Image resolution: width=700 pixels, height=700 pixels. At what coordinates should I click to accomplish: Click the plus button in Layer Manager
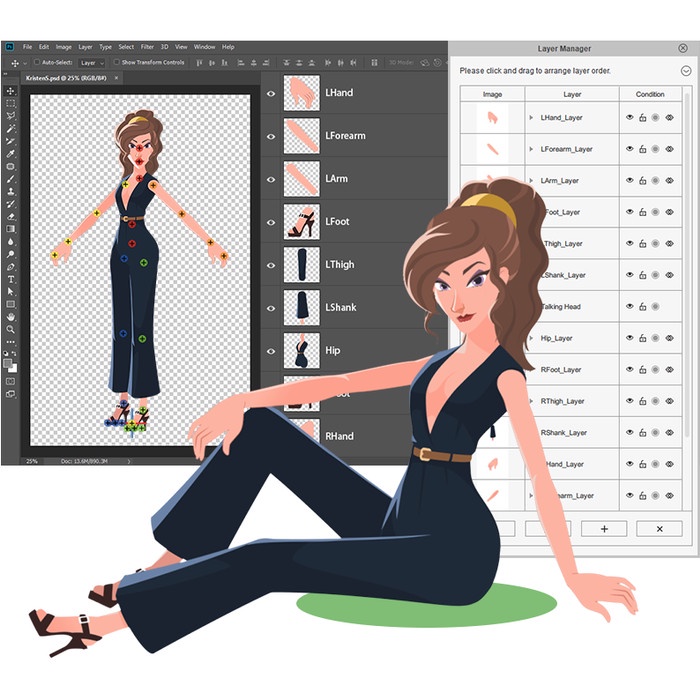pos(603,528)
